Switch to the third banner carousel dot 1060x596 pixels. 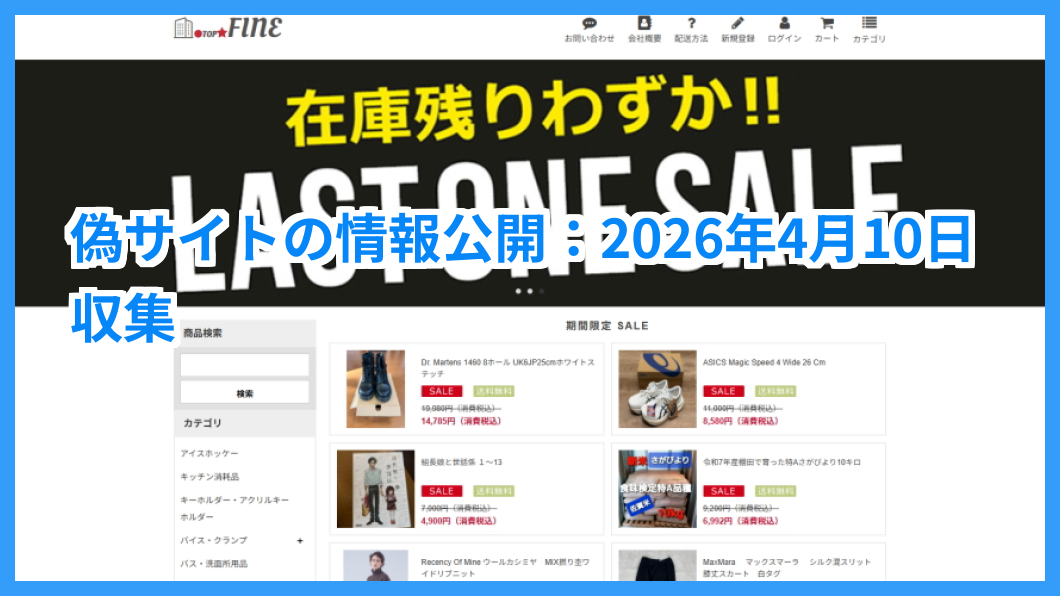[542, 291]
